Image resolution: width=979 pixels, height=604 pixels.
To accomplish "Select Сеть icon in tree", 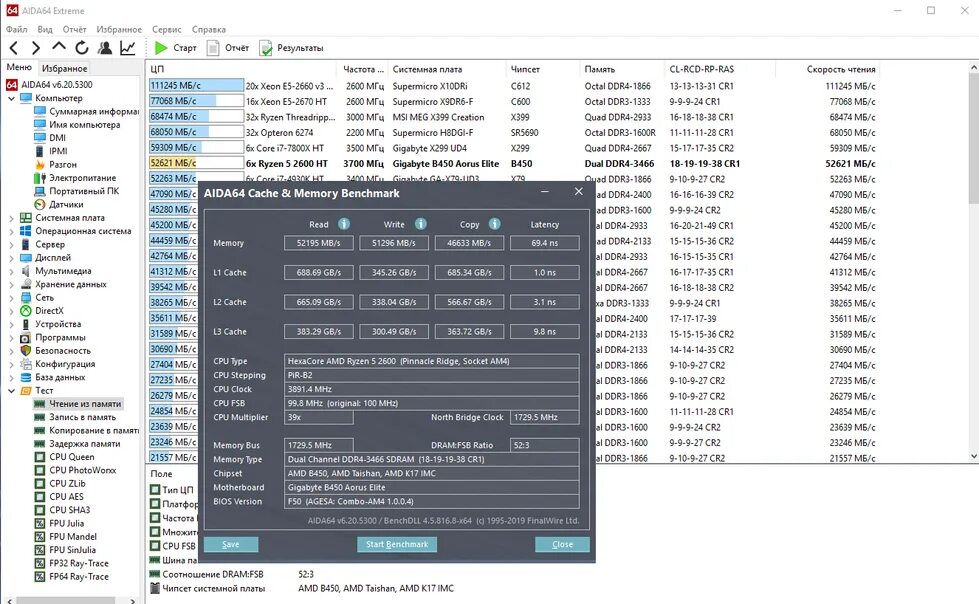I will (26, 297).
